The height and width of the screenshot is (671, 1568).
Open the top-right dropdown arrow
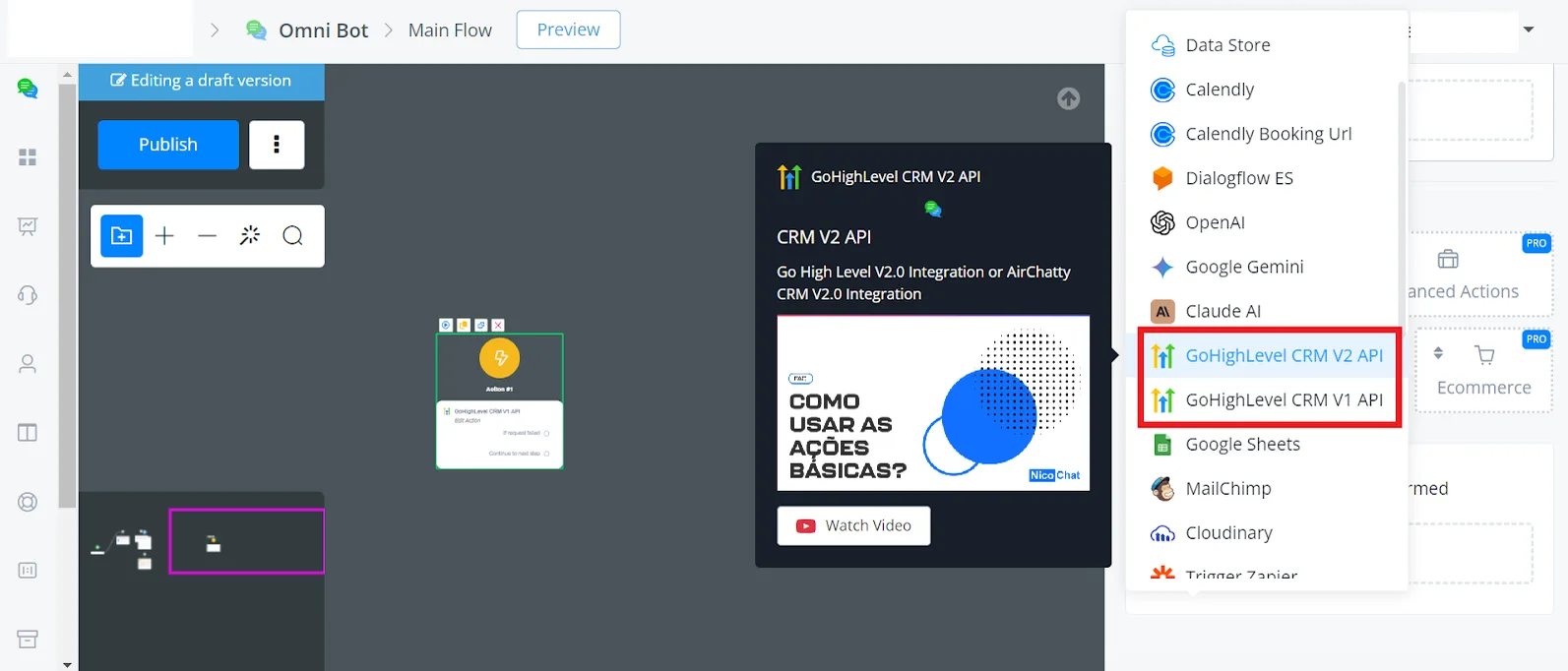tap(1529, 30)
